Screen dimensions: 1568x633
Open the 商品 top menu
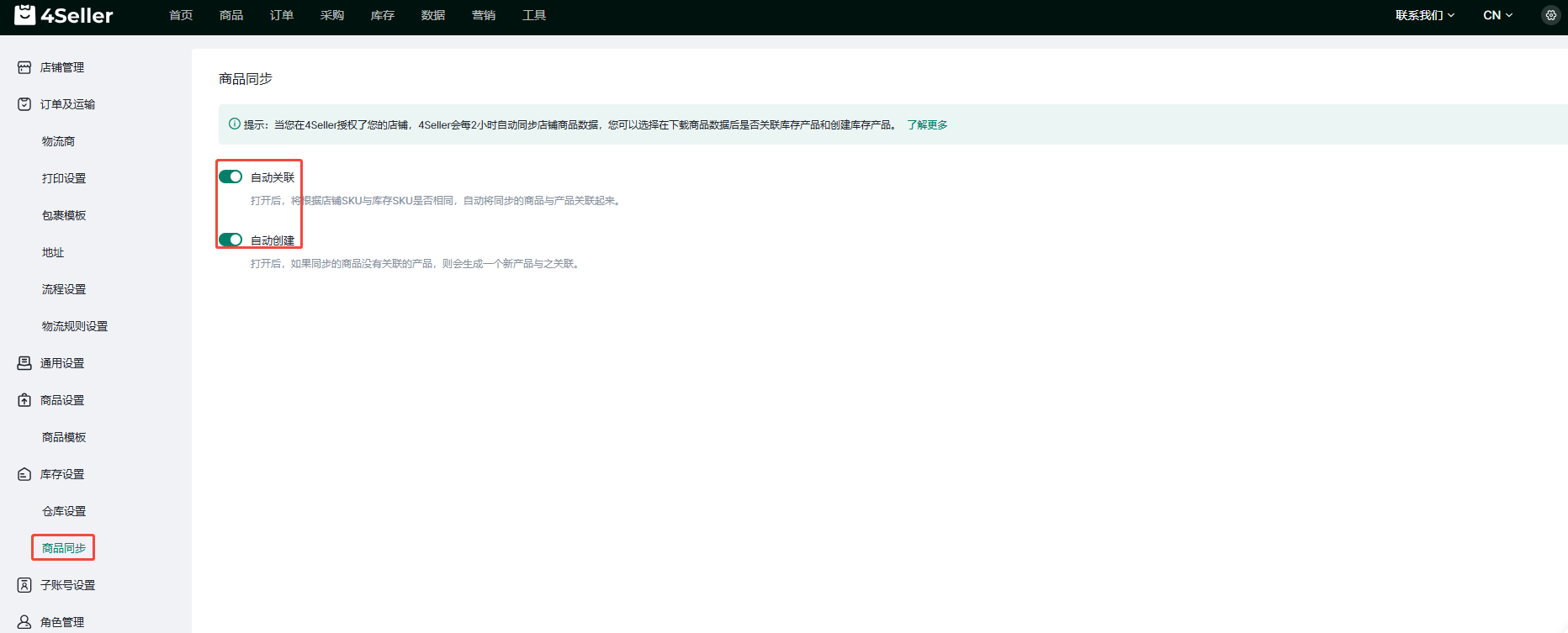pos(231,15)
